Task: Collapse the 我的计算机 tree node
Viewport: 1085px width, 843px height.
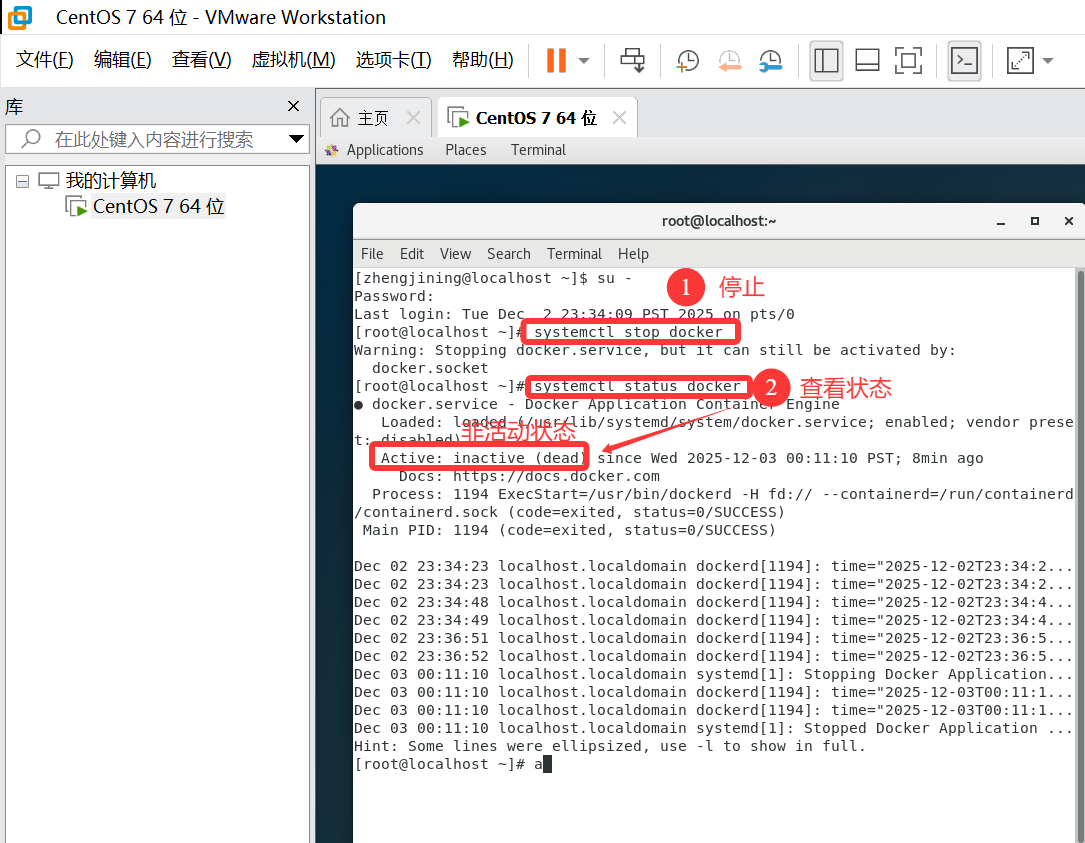Action: click(22, 180)
